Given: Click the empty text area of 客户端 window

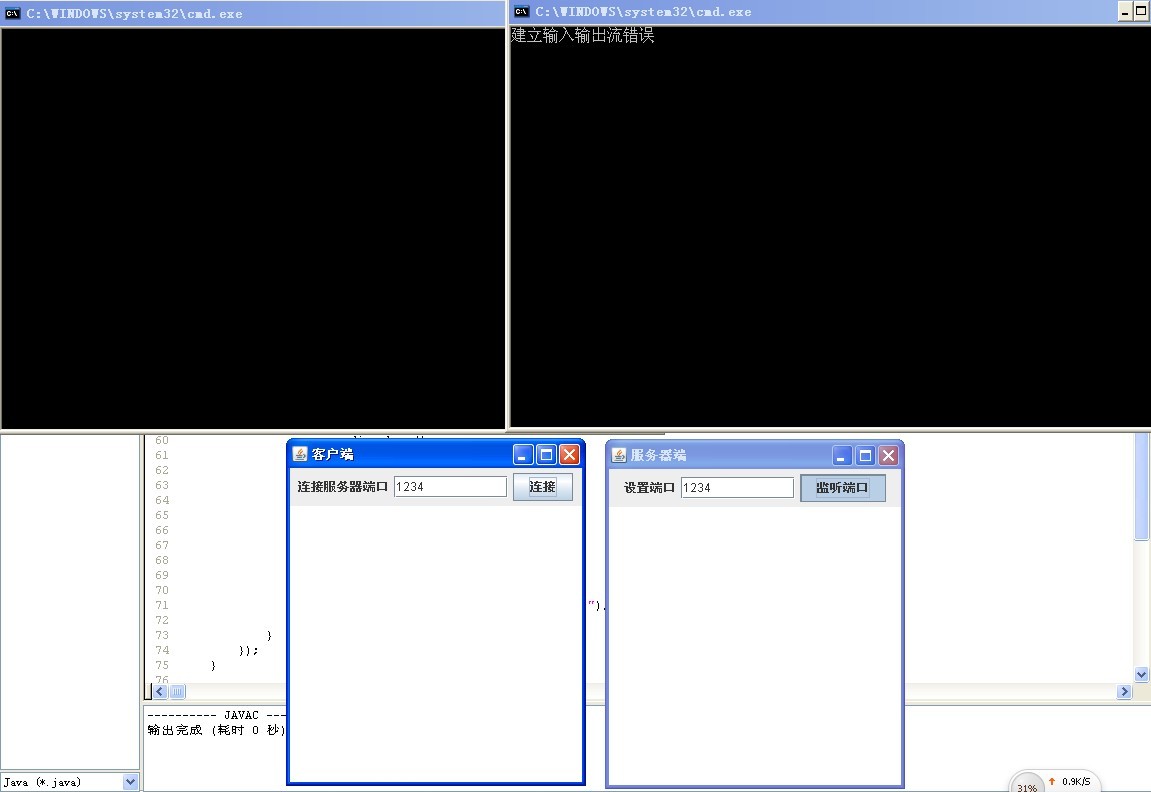Looking at the screenshot, I should pos(436,643).
